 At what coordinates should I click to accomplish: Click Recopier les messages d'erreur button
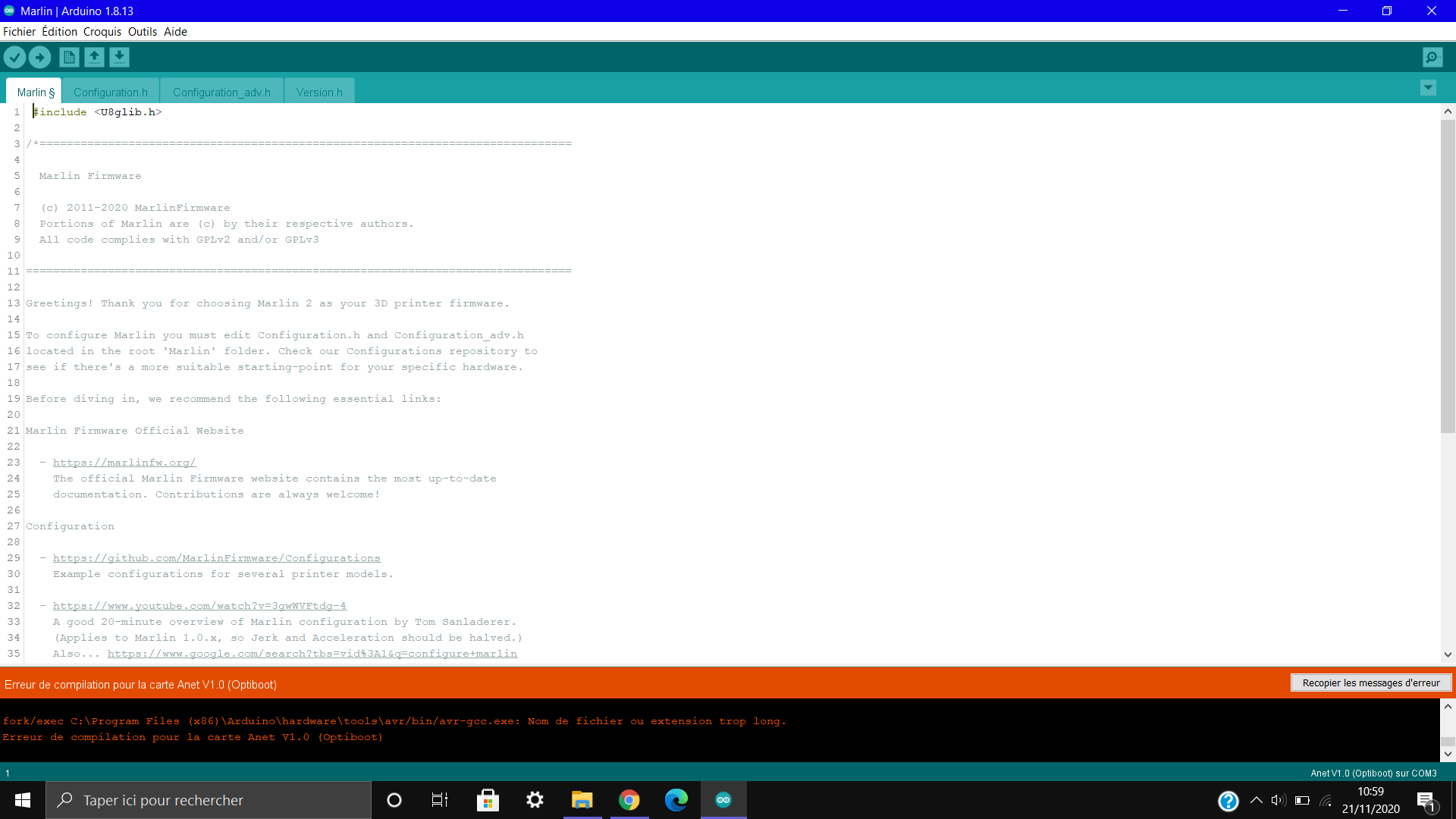click(x=1370, y=682)
